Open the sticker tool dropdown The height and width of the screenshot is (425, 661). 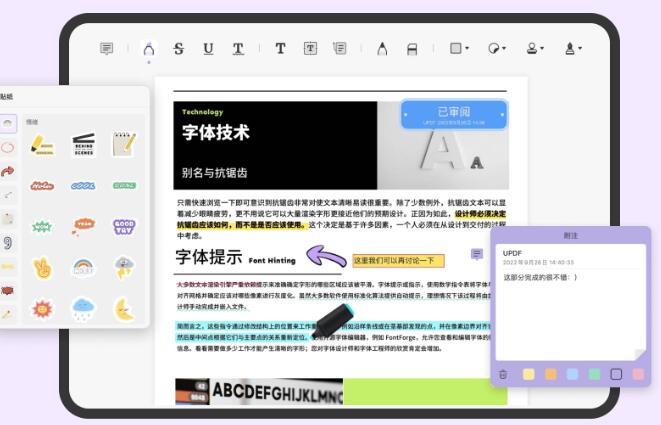point(497,48)
